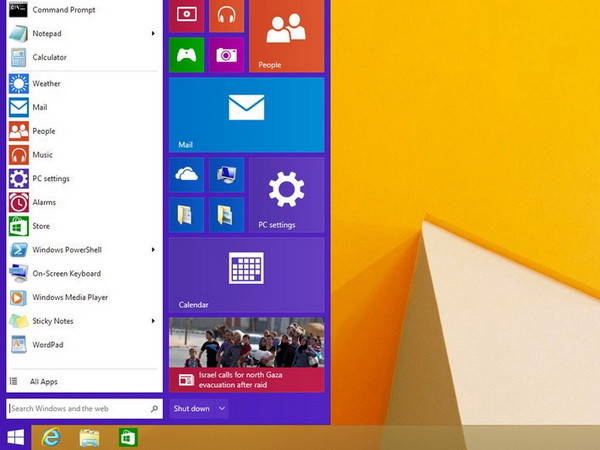Open the Xbox Games tile
Screen dimensions: 600x450
point(186,55)
